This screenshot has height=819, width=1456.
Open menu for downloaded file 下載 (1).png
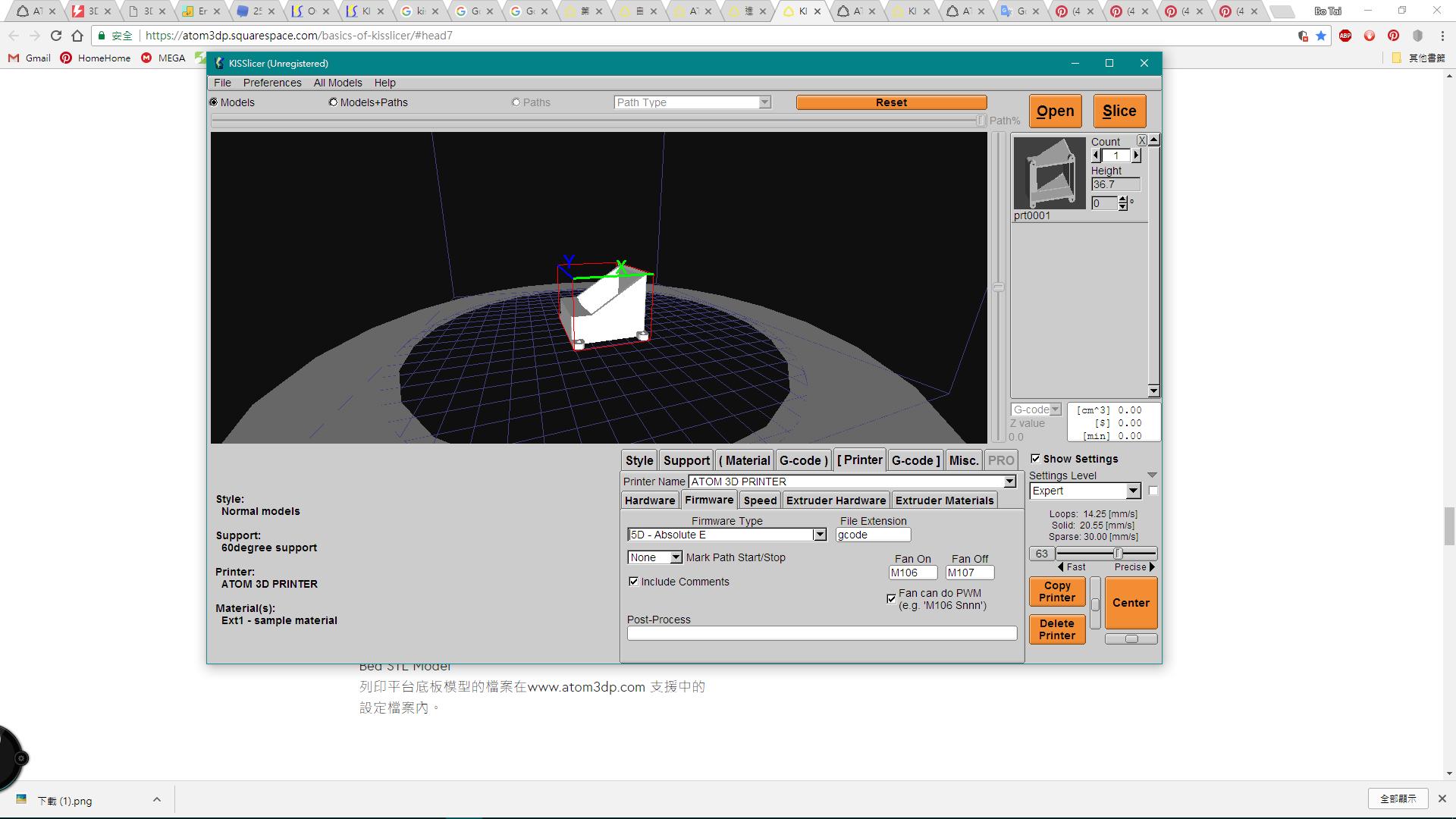156,799
